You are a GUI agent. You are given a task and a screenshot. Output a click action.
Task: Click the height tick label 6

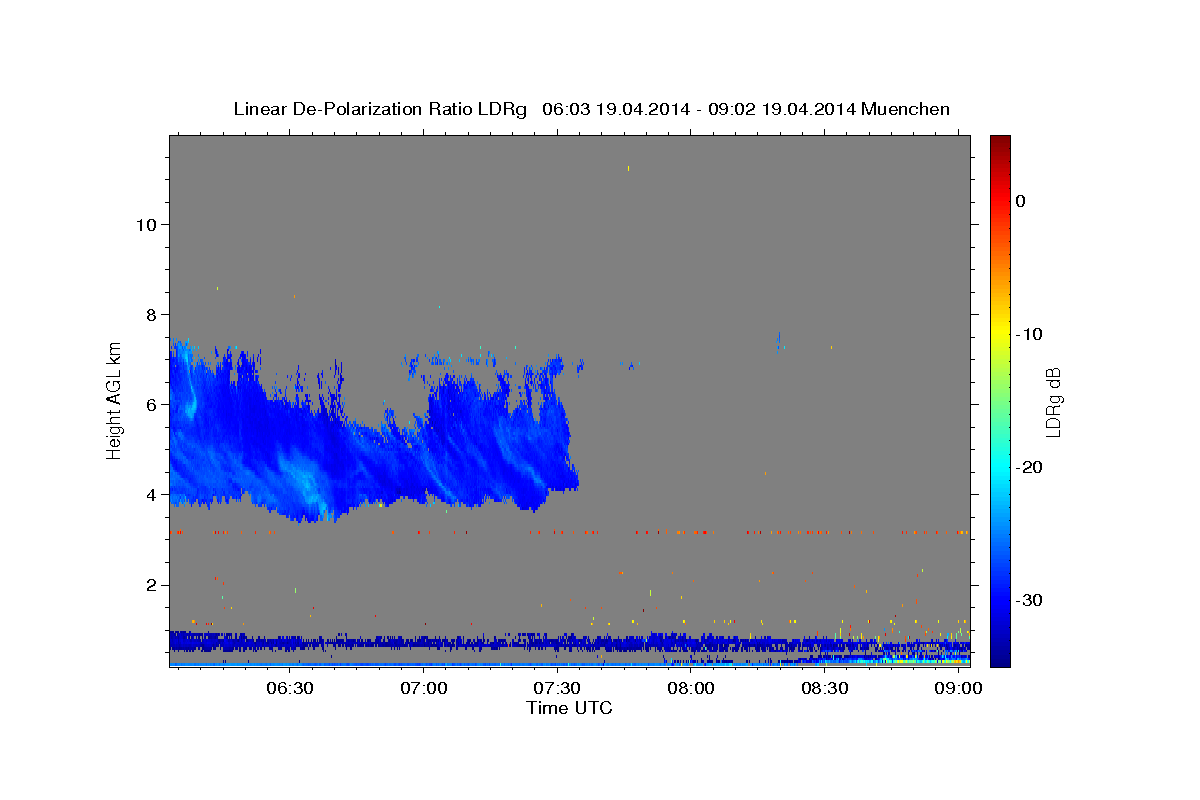point(150,404)
